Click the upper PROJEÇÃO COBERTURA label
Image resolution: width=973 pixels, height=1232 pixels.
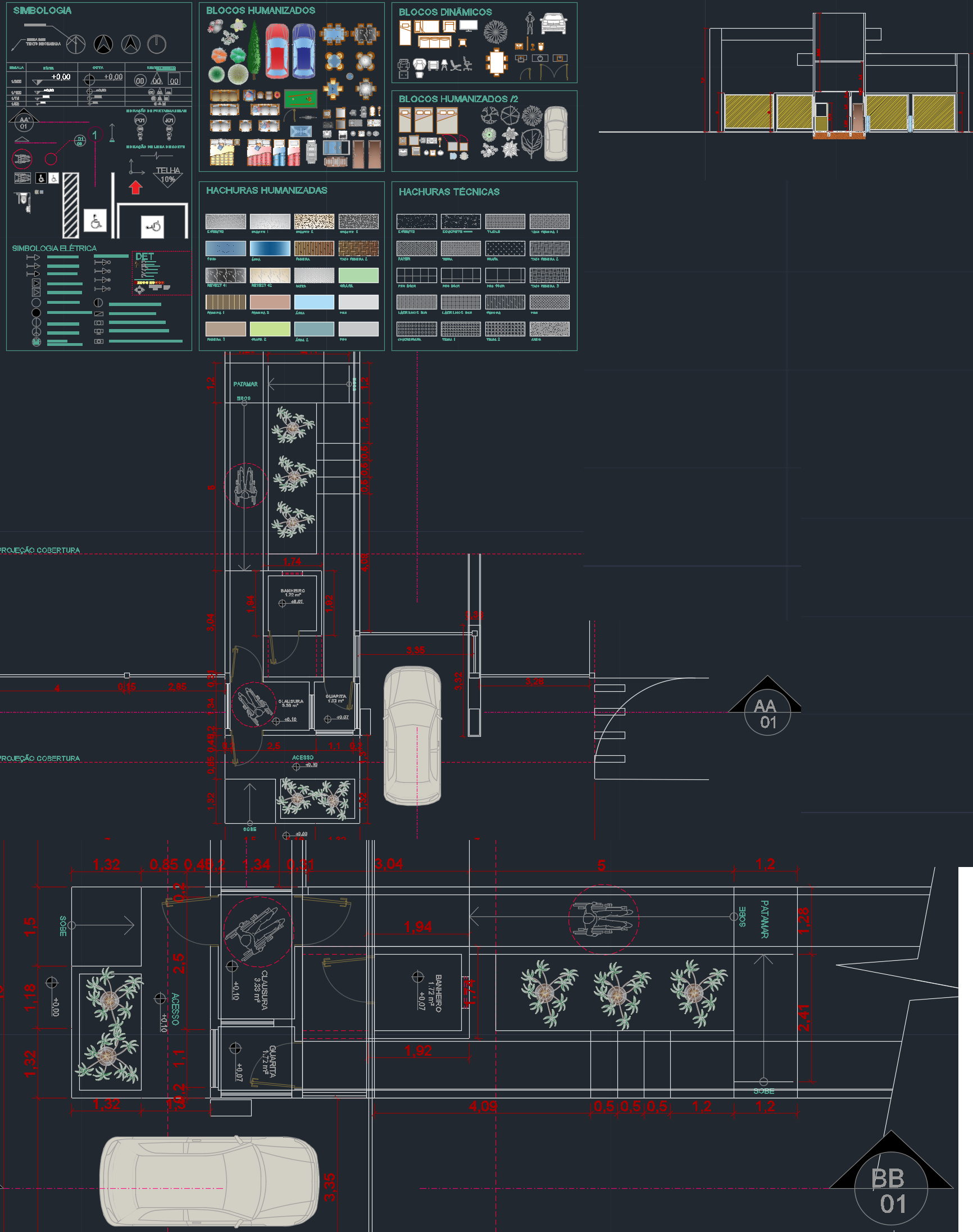pos(40,550)
